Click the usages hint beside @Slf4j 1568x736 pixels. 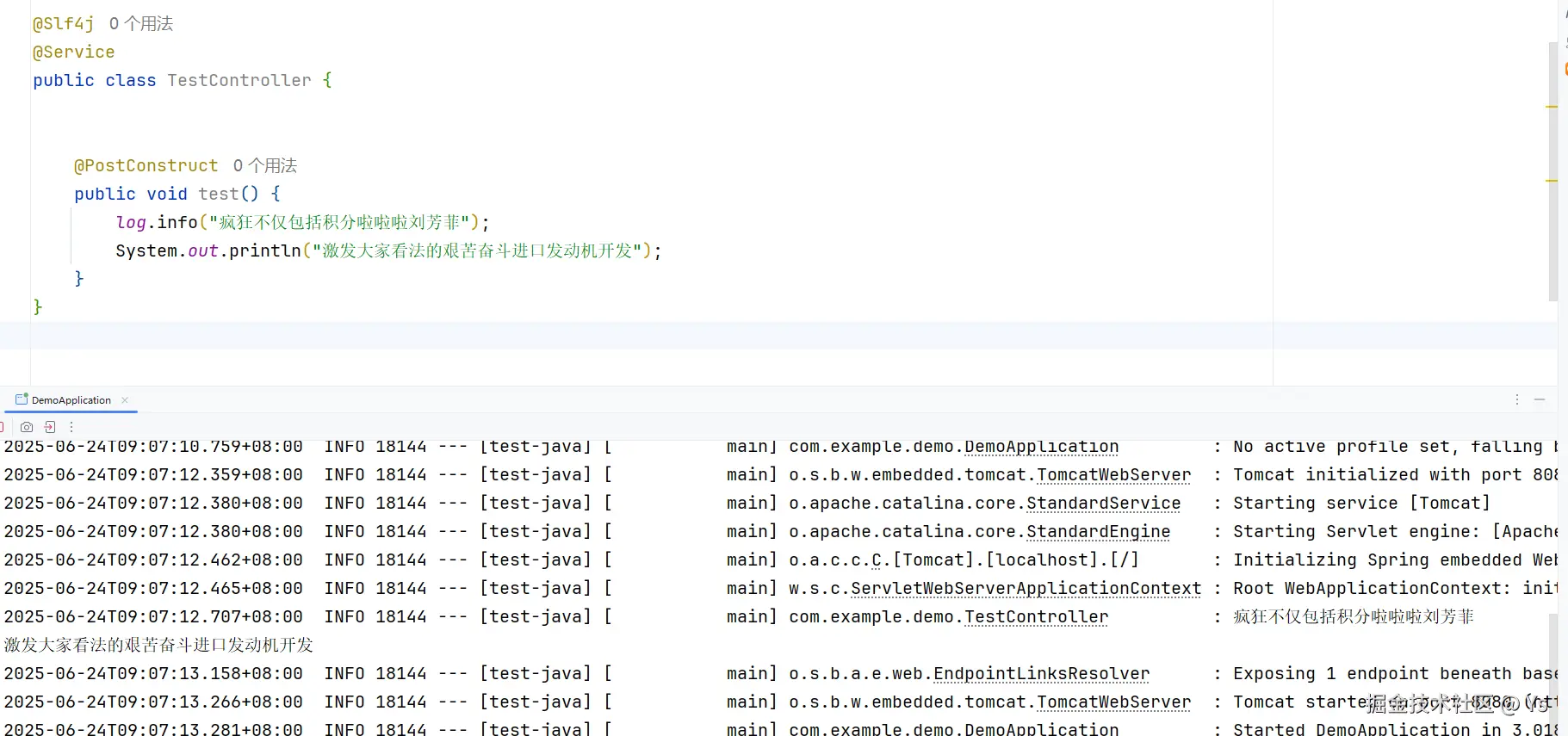pyautogui.click(x=141, y=24)
